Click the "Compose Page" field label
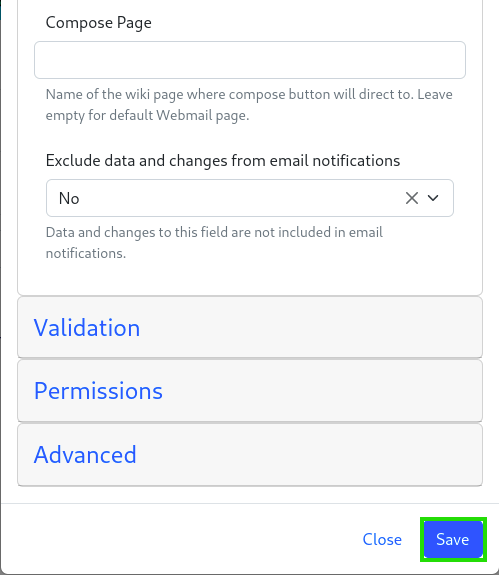Screen dimensions: 499x575 [x=99, y=23]
